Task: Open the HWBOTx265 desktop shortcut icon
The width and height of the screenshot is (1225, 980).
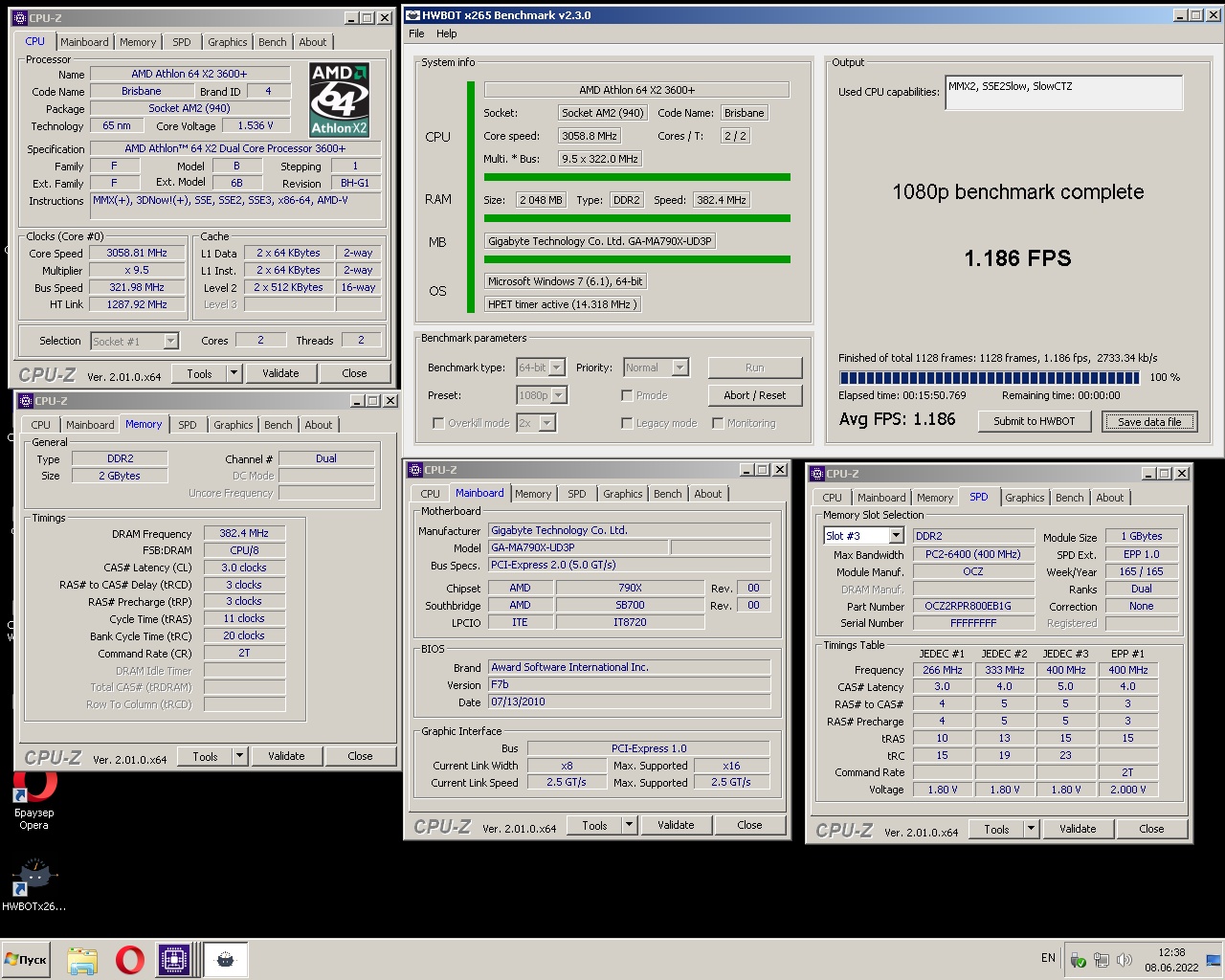Action: click(x=34, y=885)
